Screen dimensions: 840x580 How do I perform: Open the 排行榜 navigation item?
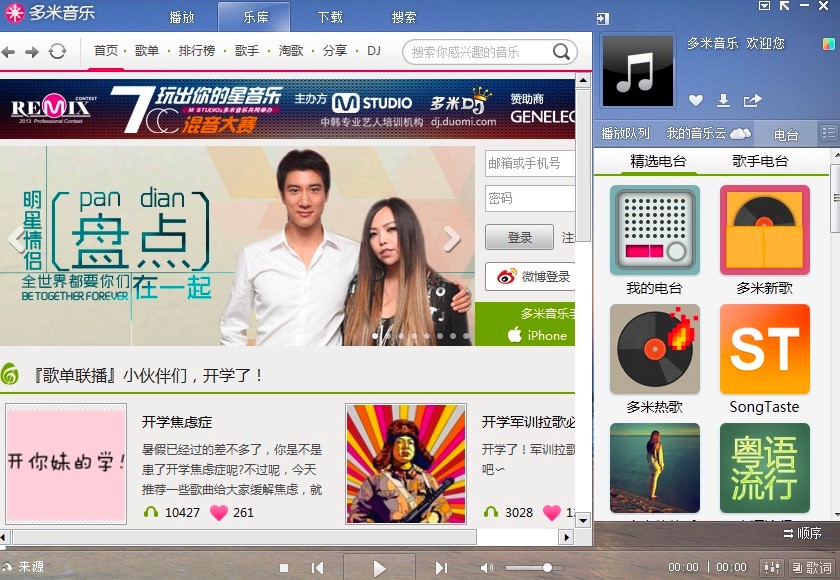[x=197, y=51]
